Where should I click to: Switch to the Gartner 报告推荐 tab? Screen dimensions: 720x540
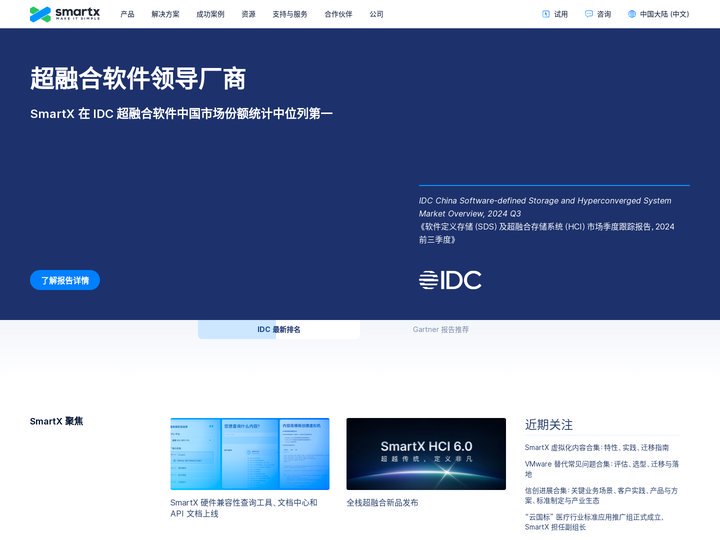coord(440,329)
